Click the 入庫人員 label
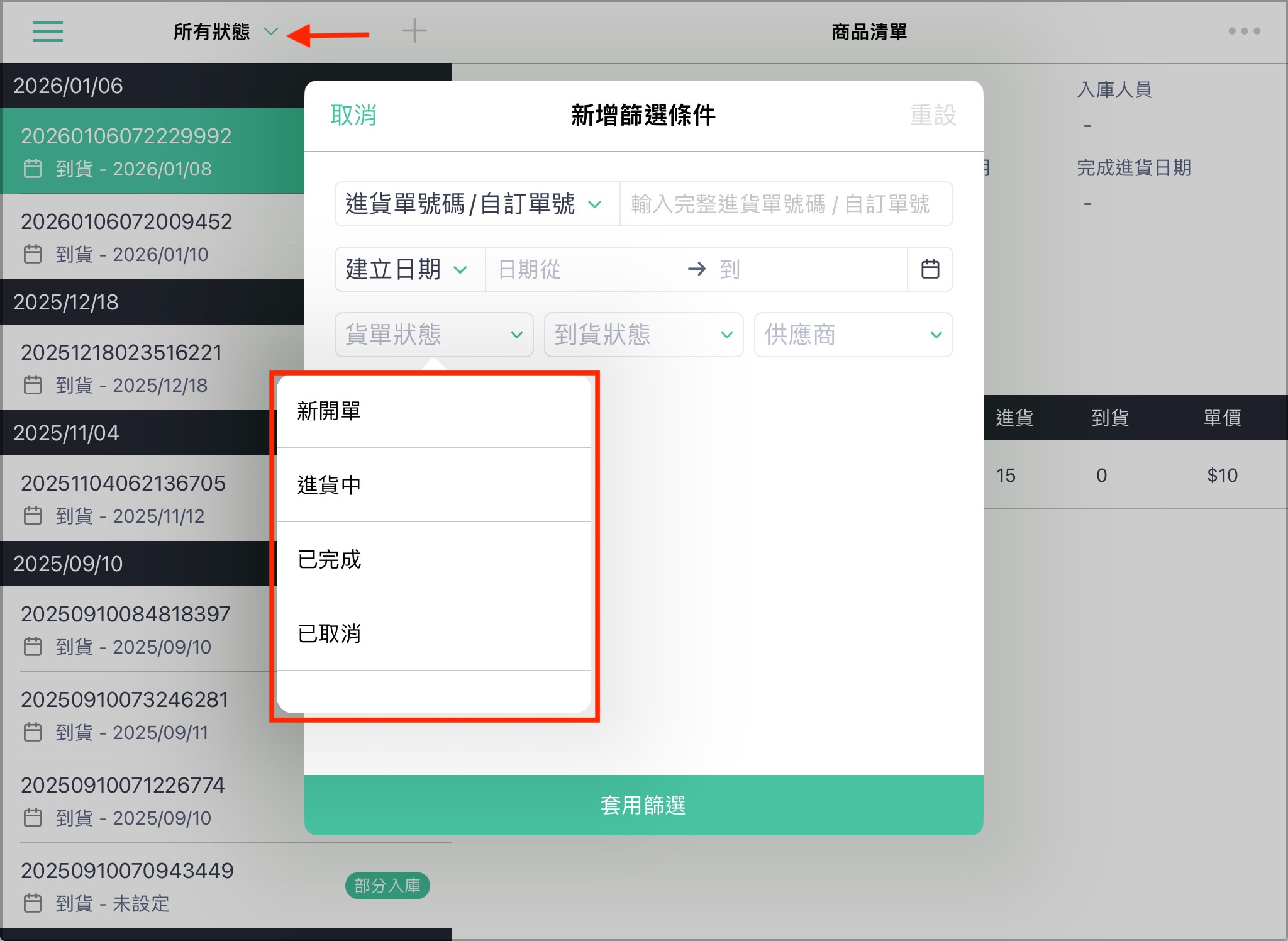 coord(1114,89)
